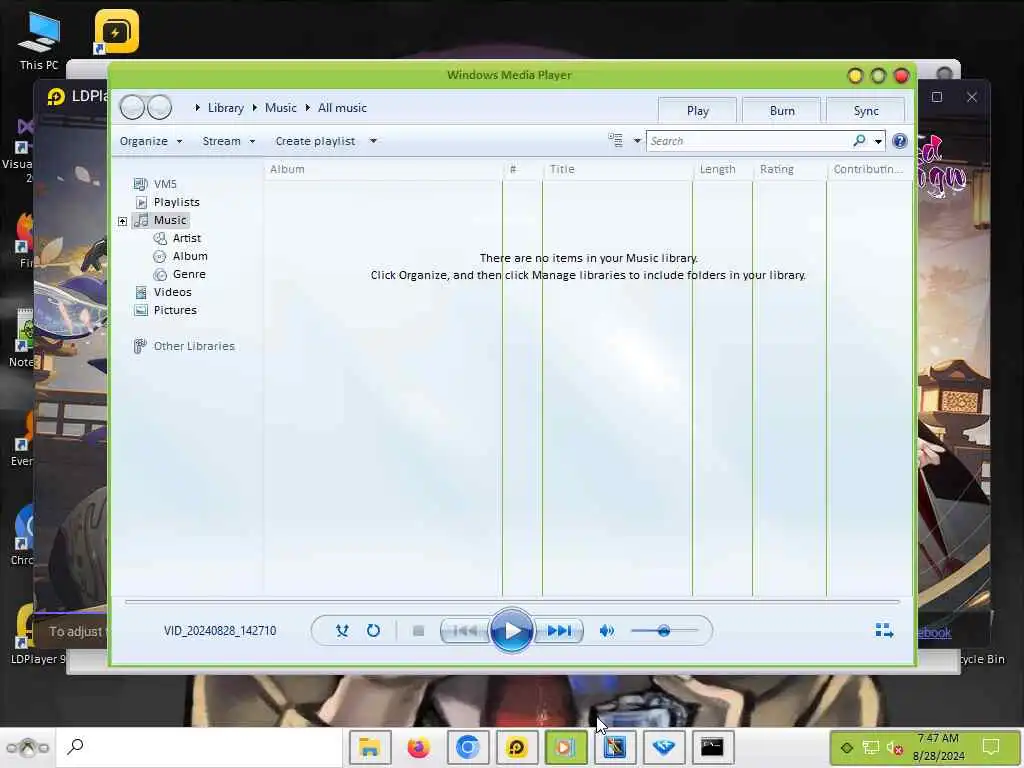This screenshot has width=1024, height=768.
Task: Open the Burn tab
Action: pos(782,110)
